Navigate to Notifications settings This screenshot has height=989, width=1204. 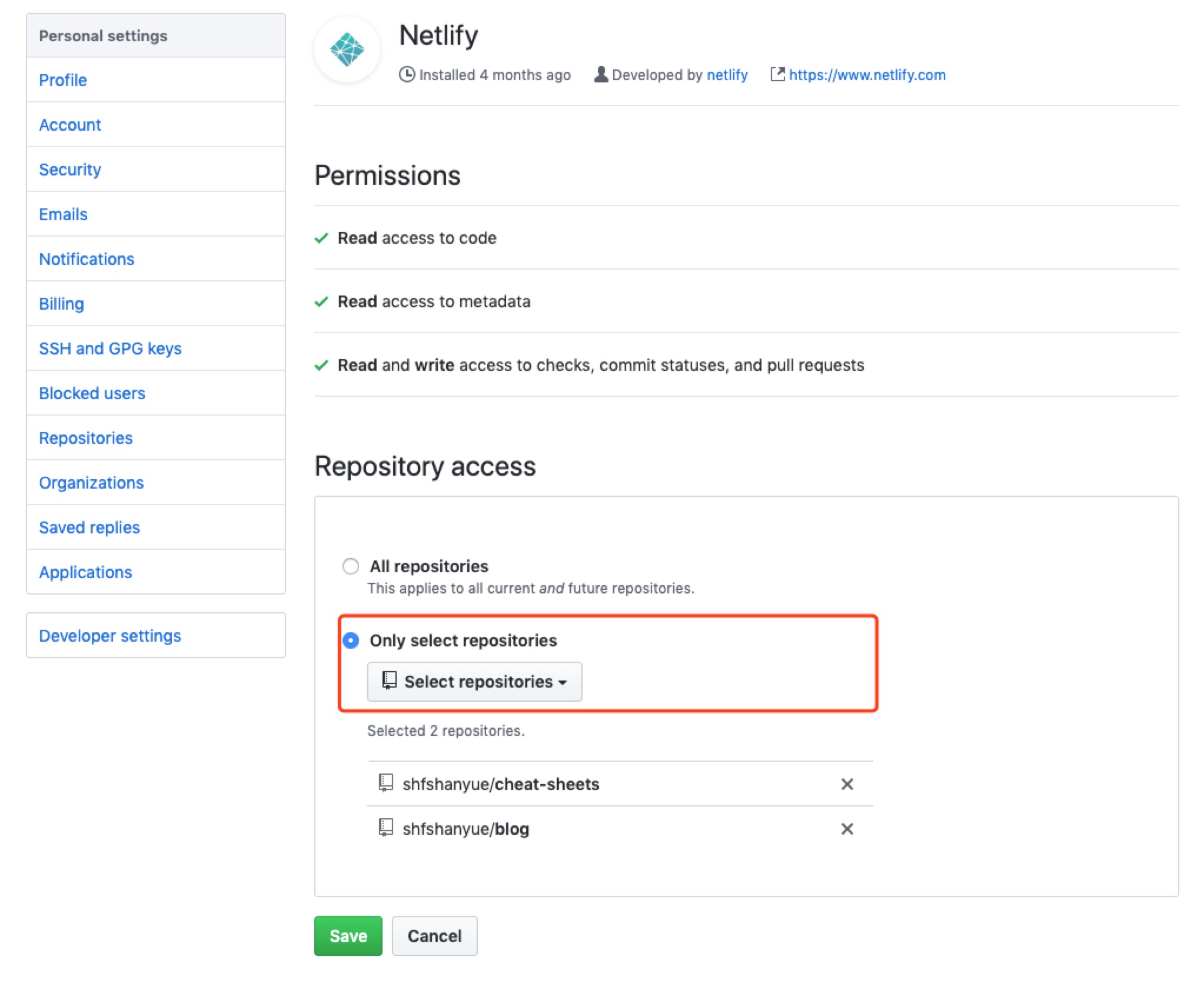tap(87, 259)
